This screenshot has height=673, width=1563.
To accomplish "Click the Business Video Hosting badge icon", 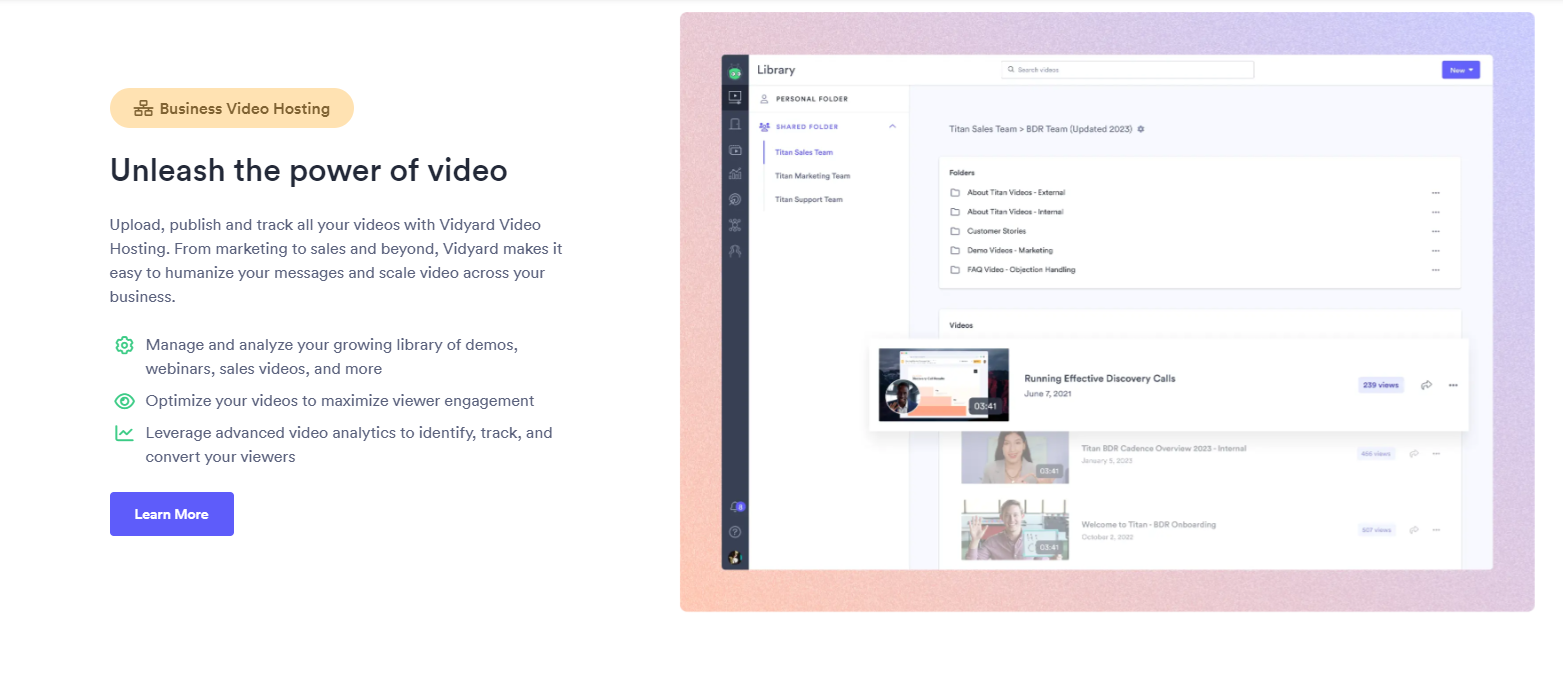I will (x=143, y=109).
